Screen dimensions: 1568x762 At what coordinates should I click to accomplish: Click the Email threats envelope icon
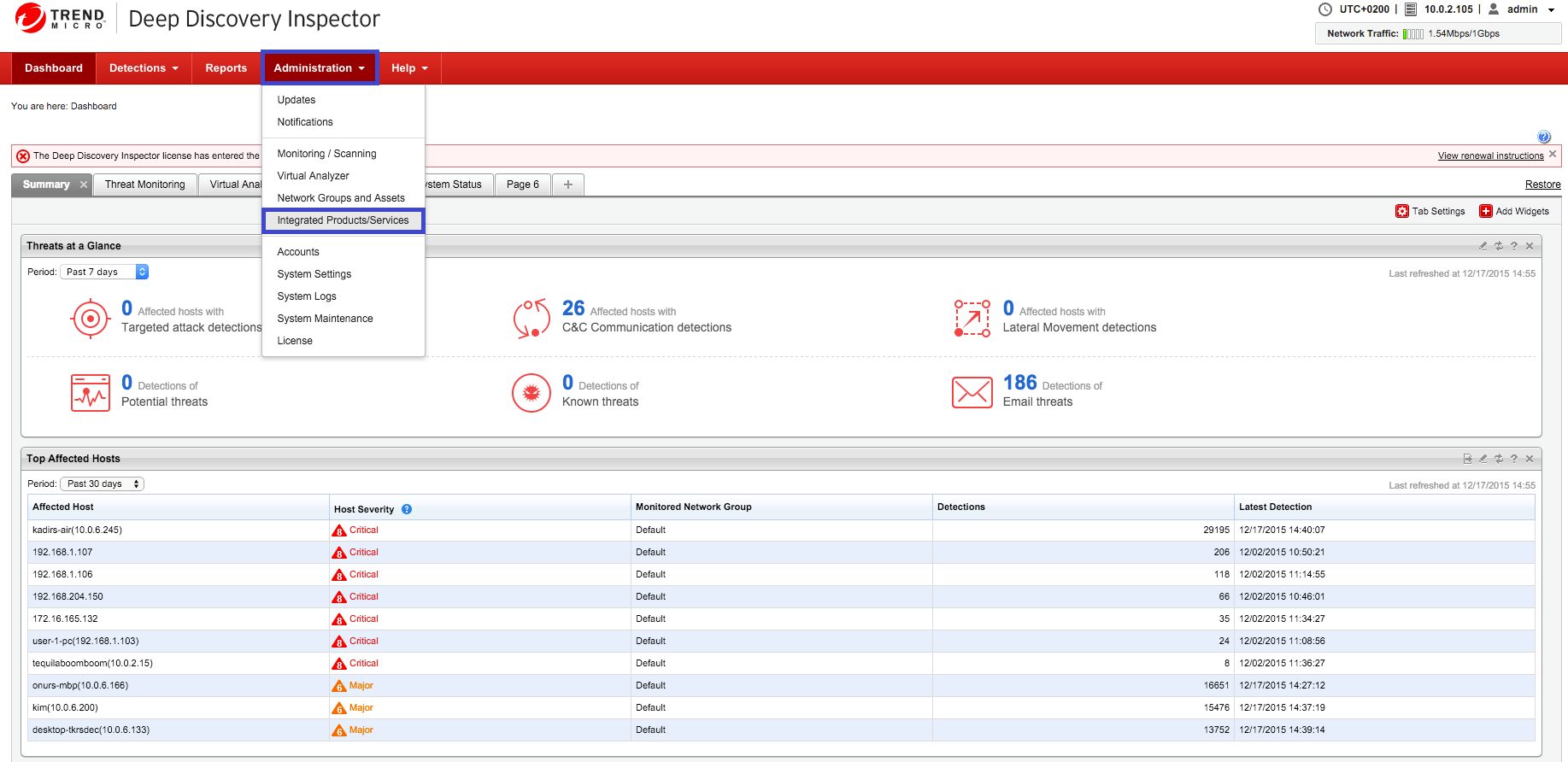click(972, 393)
